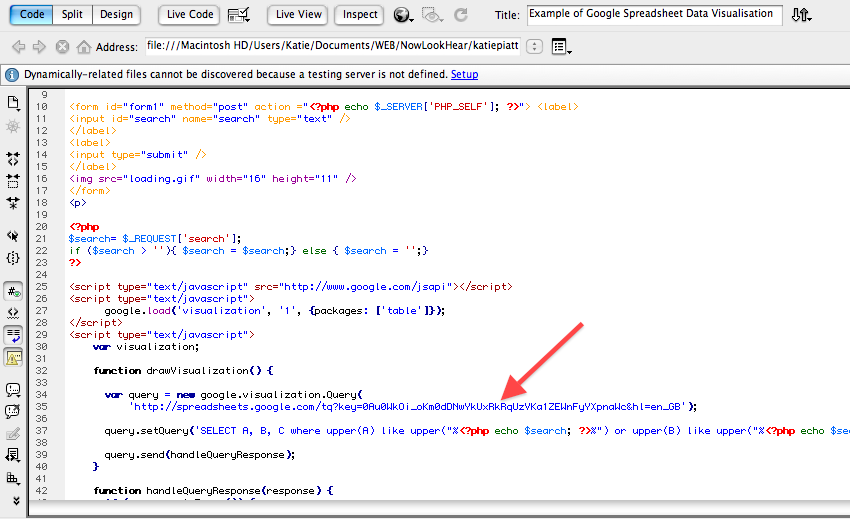Viewport: 850px width, 519px height.
Task: Click the Setup link for testing server
Action: (465, 74)
